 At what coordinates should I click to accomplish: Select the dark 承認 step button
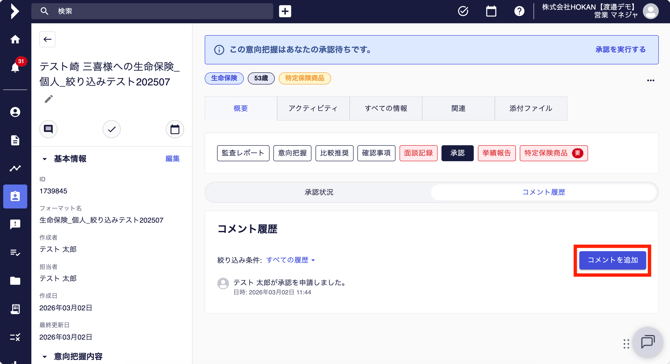point(457,153)
